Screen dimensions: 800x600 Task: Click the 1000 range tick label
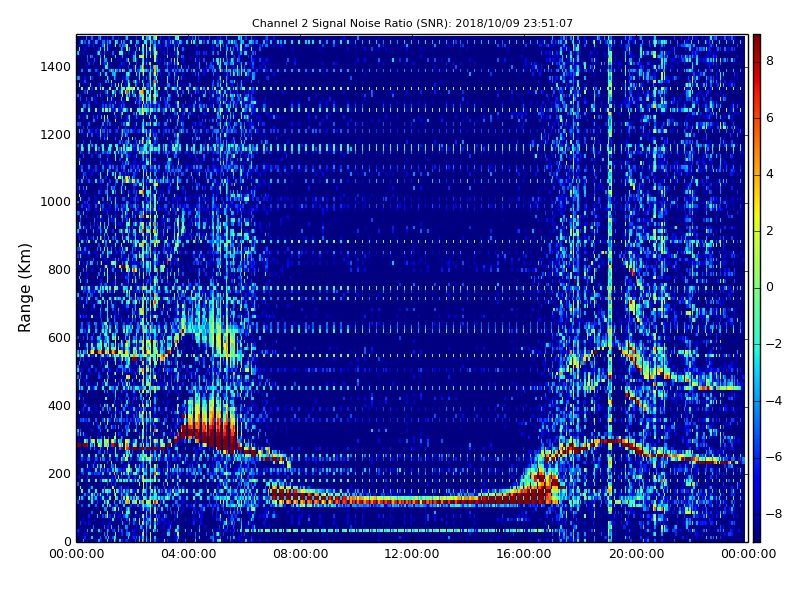point(56,202)
